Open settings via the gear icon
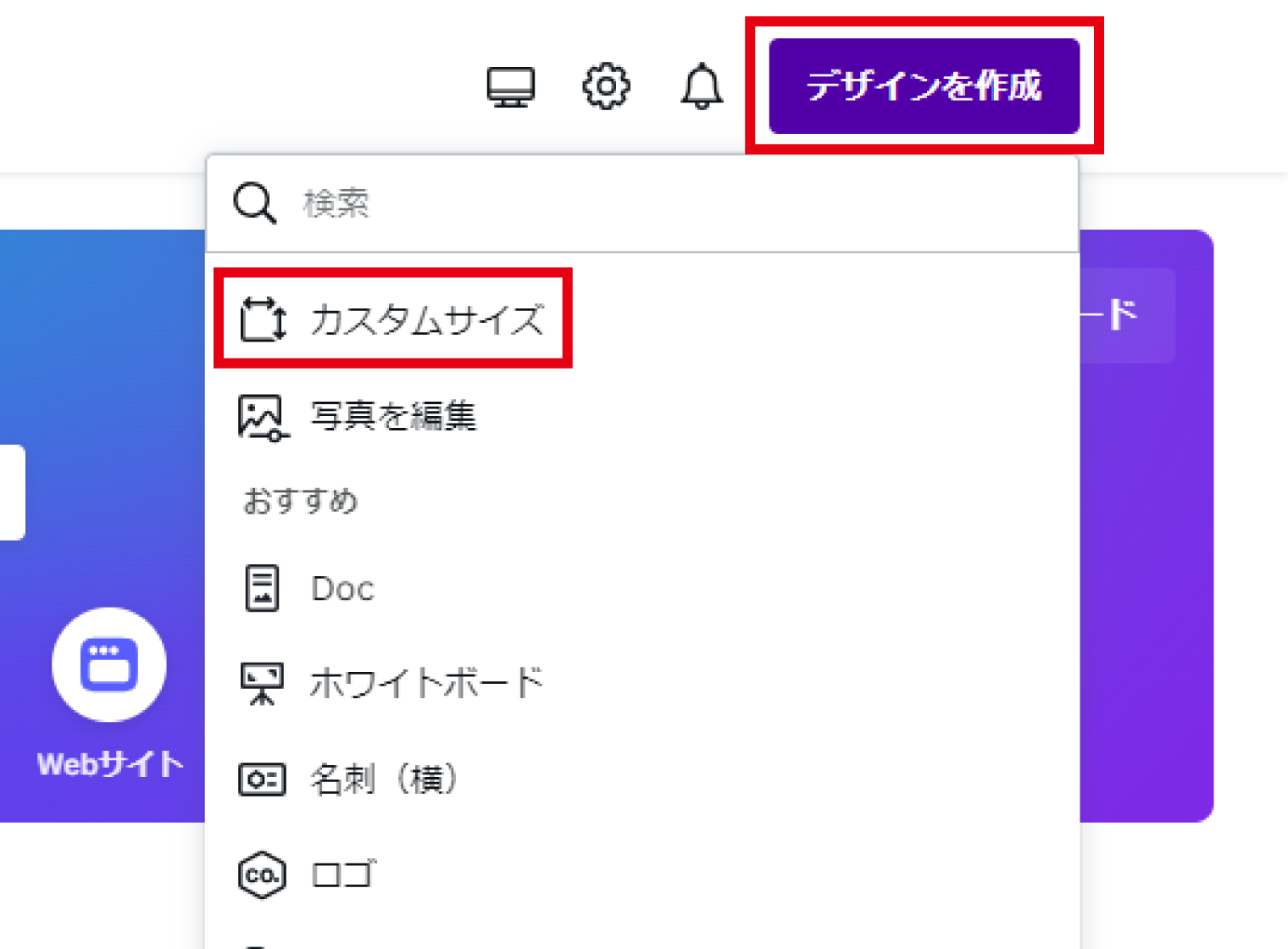This screenshot has height=949, width=1288. click(606, 86)
